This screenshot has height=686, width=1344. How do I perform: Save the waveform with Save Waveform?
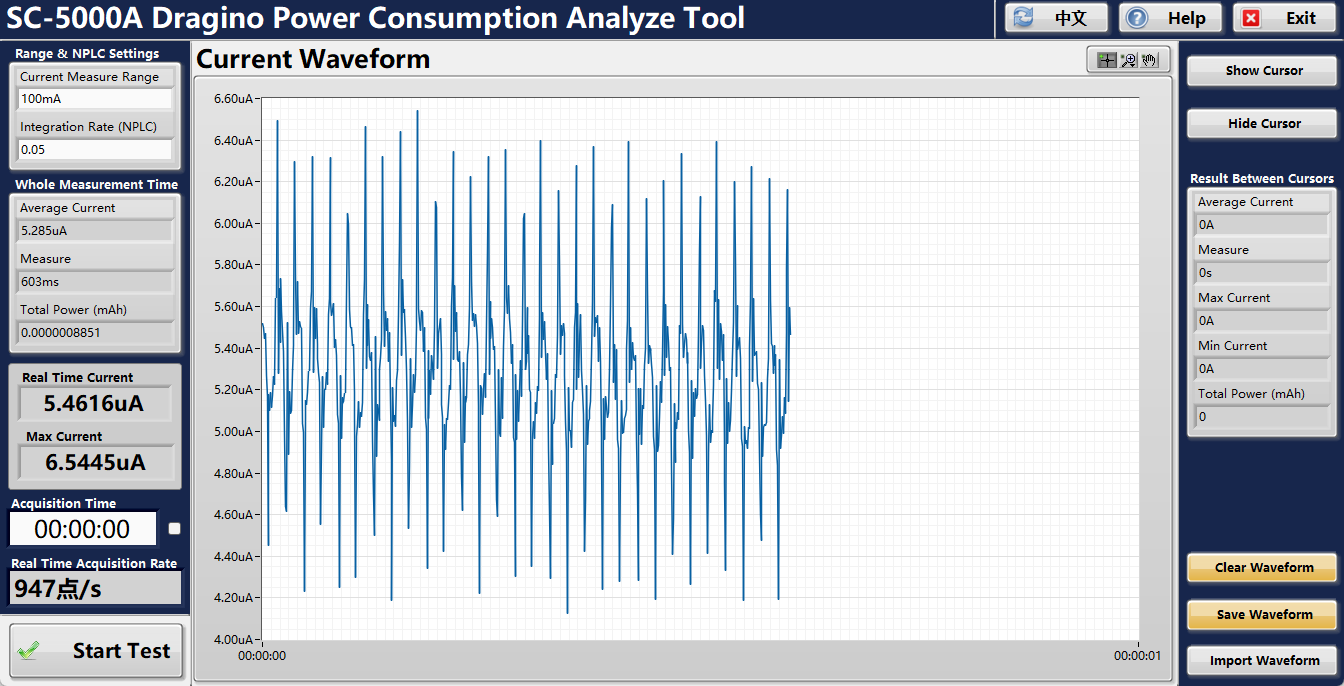tap(1262, 615)
